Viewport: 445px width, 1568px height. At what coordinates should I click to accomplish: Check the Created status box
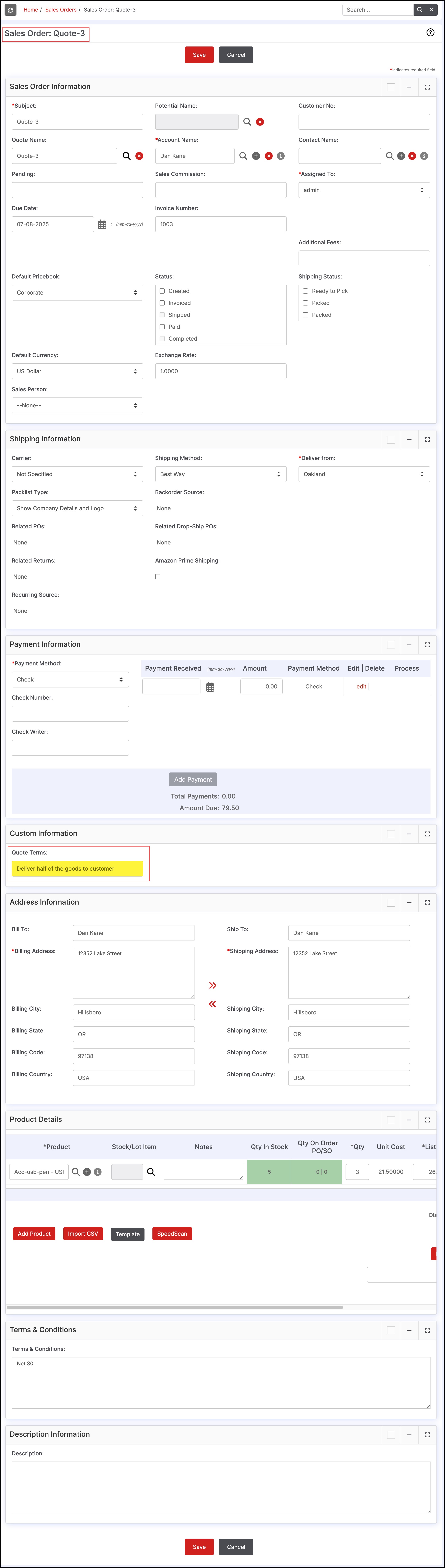162,291
